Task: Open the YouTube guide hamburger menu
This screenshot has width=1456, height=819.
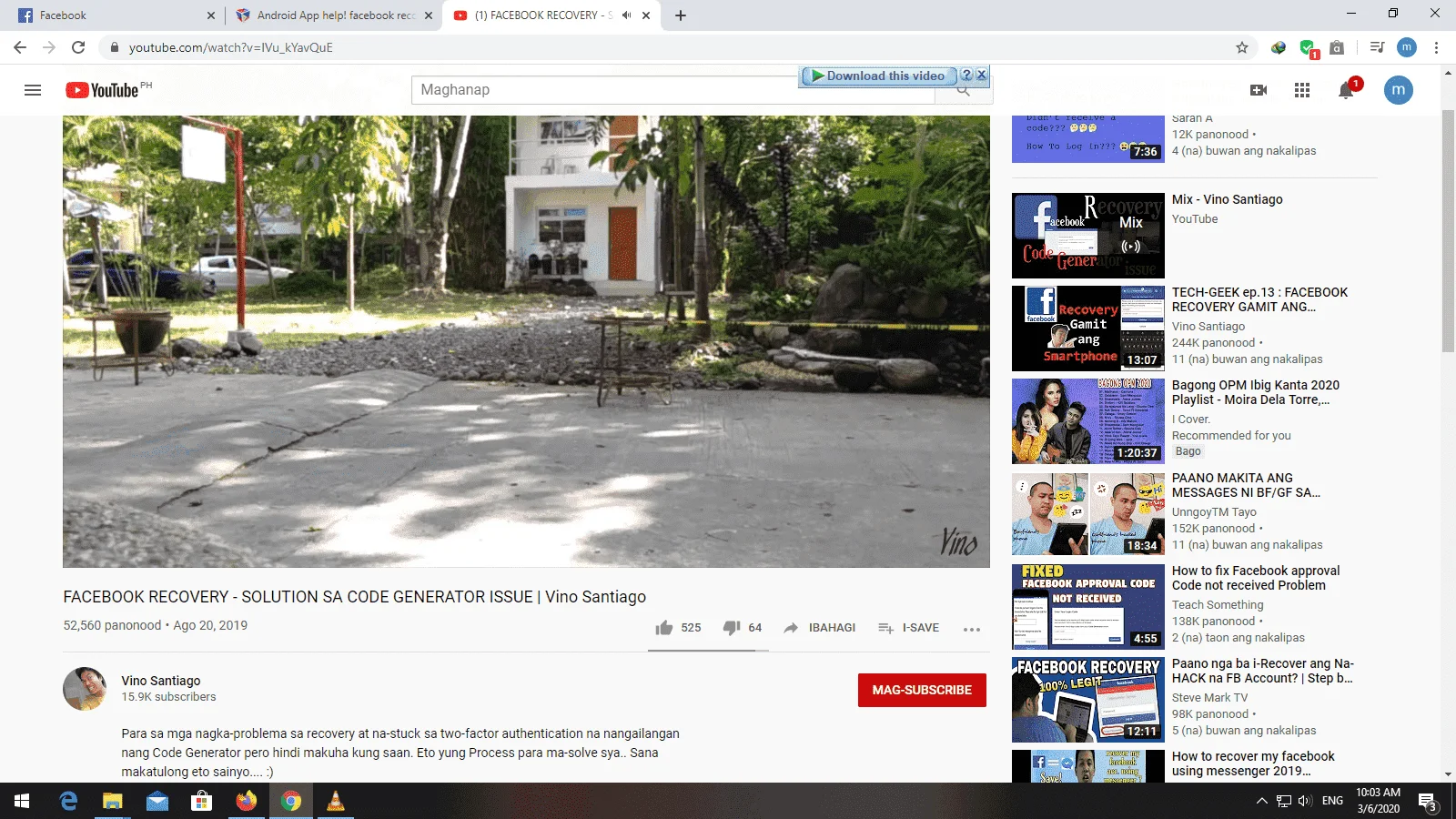Action: tap(33, 90)
